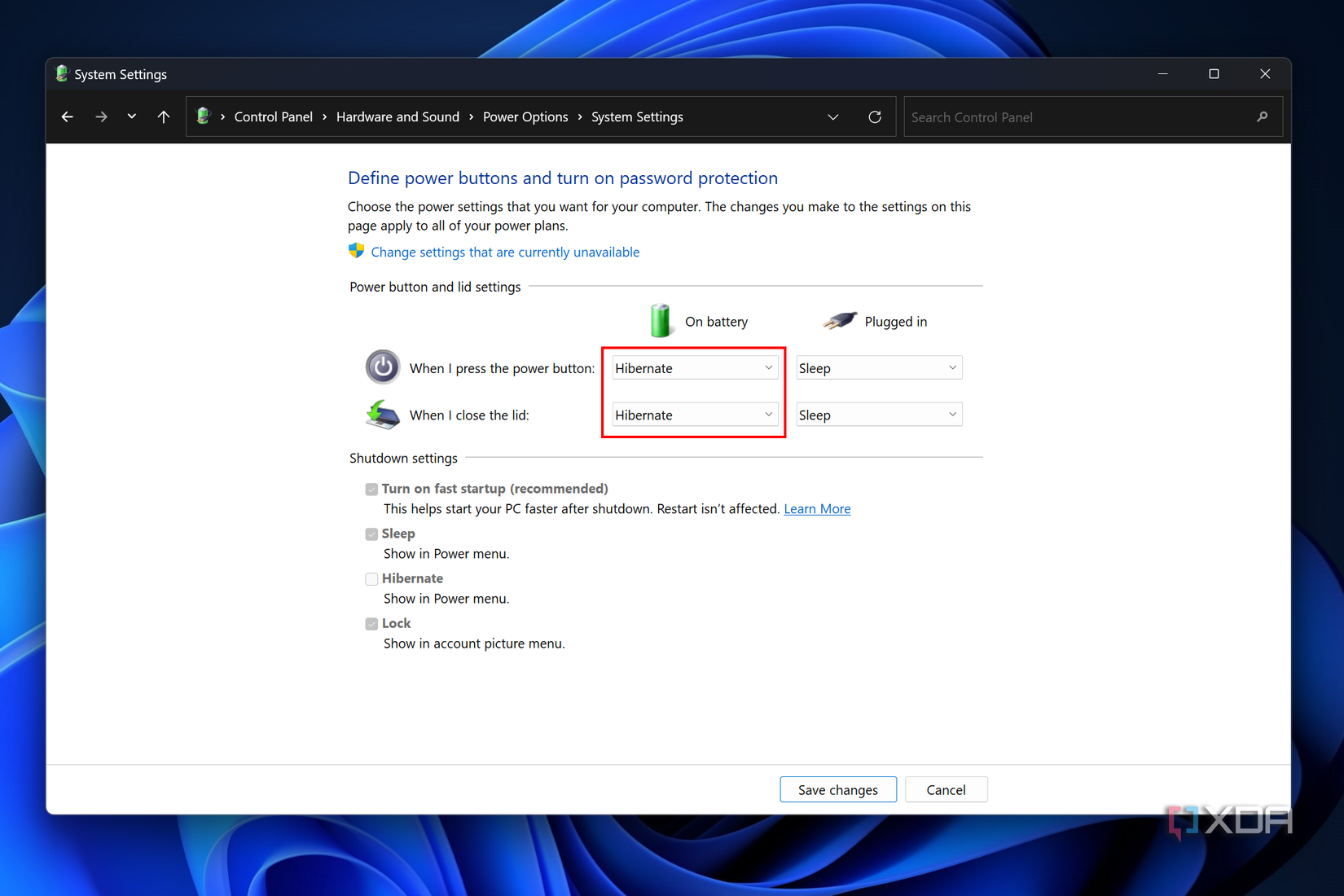
Task: Click the Learn More link
Action: coord(817,508)
